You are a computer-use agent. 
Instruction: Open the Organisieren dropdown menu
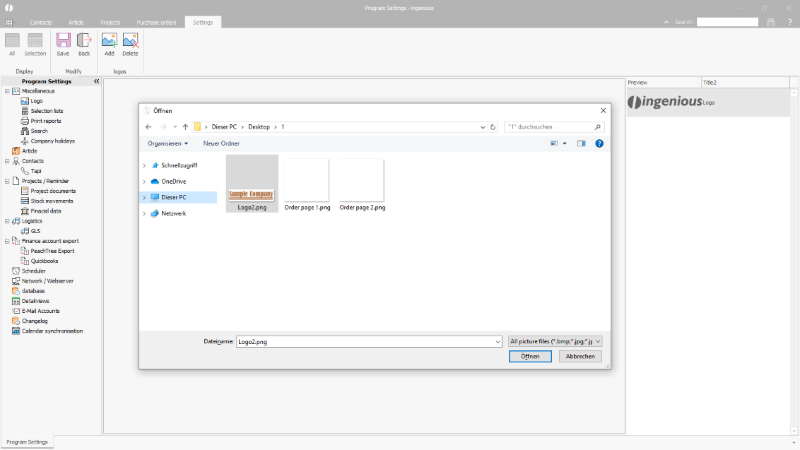168,143
